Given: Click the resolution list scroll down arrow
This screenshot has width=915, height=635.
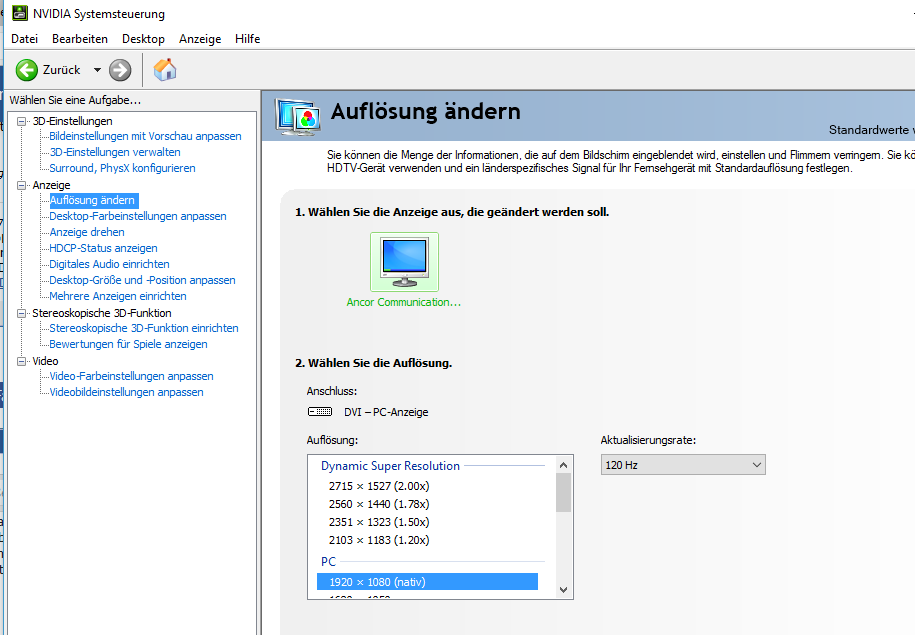Looking at the screenshot, I should click(x=563, y=589).
